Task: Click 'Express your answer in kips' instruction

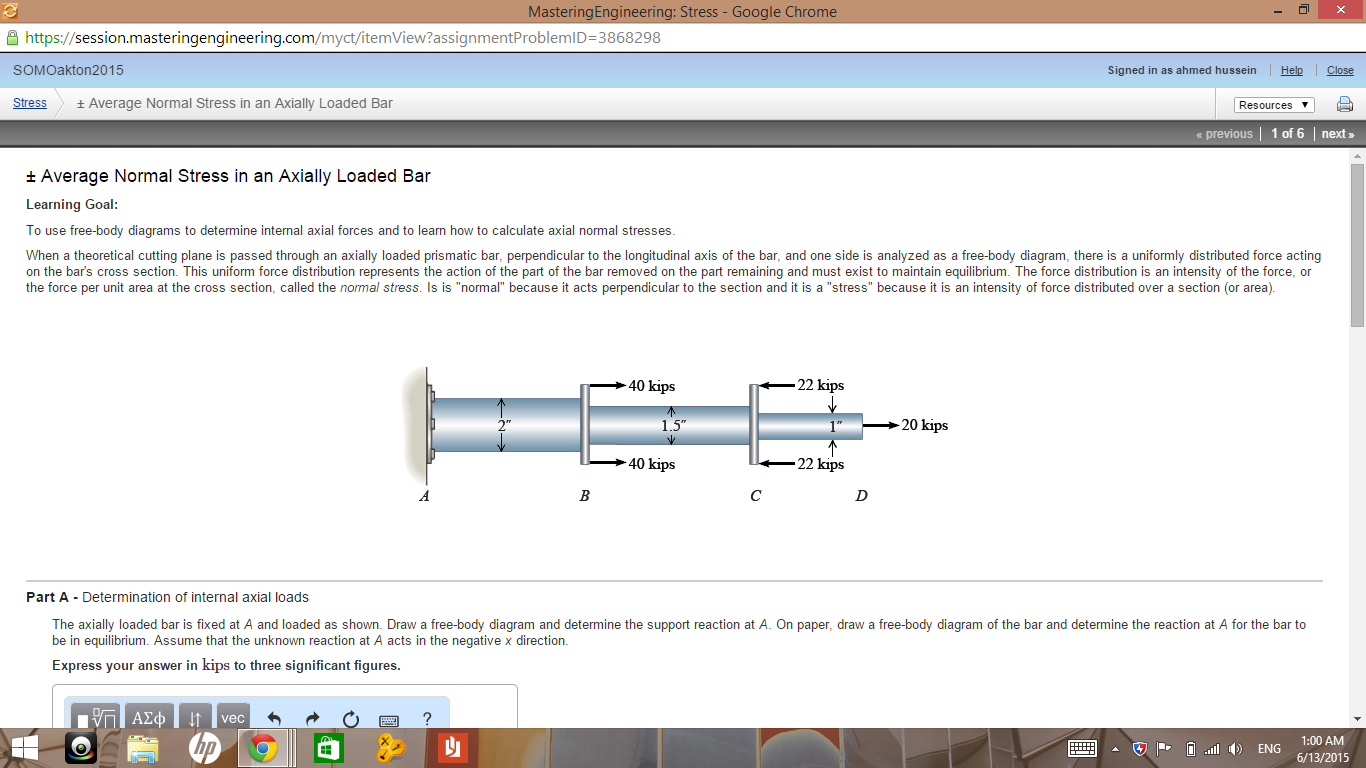Action: coord(226,665)
